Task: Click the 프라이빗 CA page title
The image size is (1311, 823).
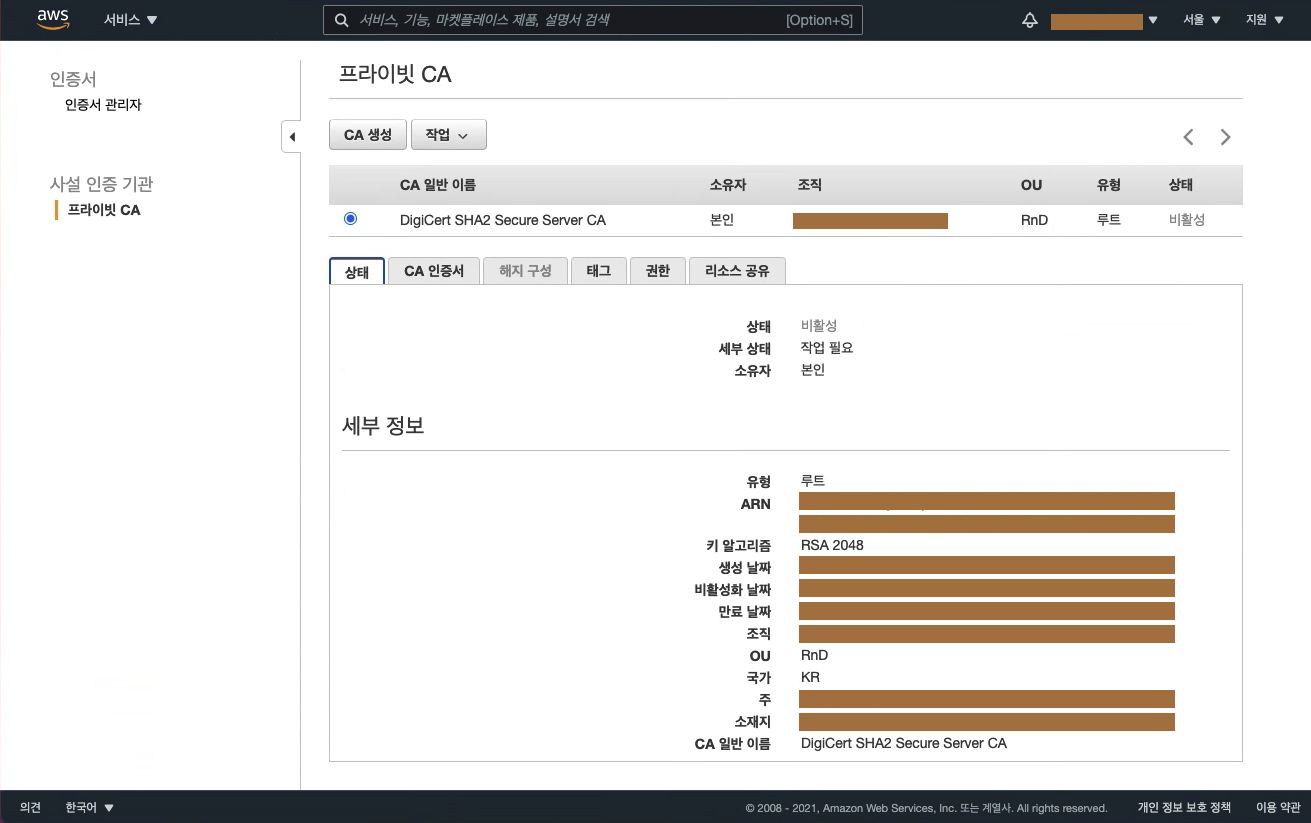Action: click(x=395, y=74)
